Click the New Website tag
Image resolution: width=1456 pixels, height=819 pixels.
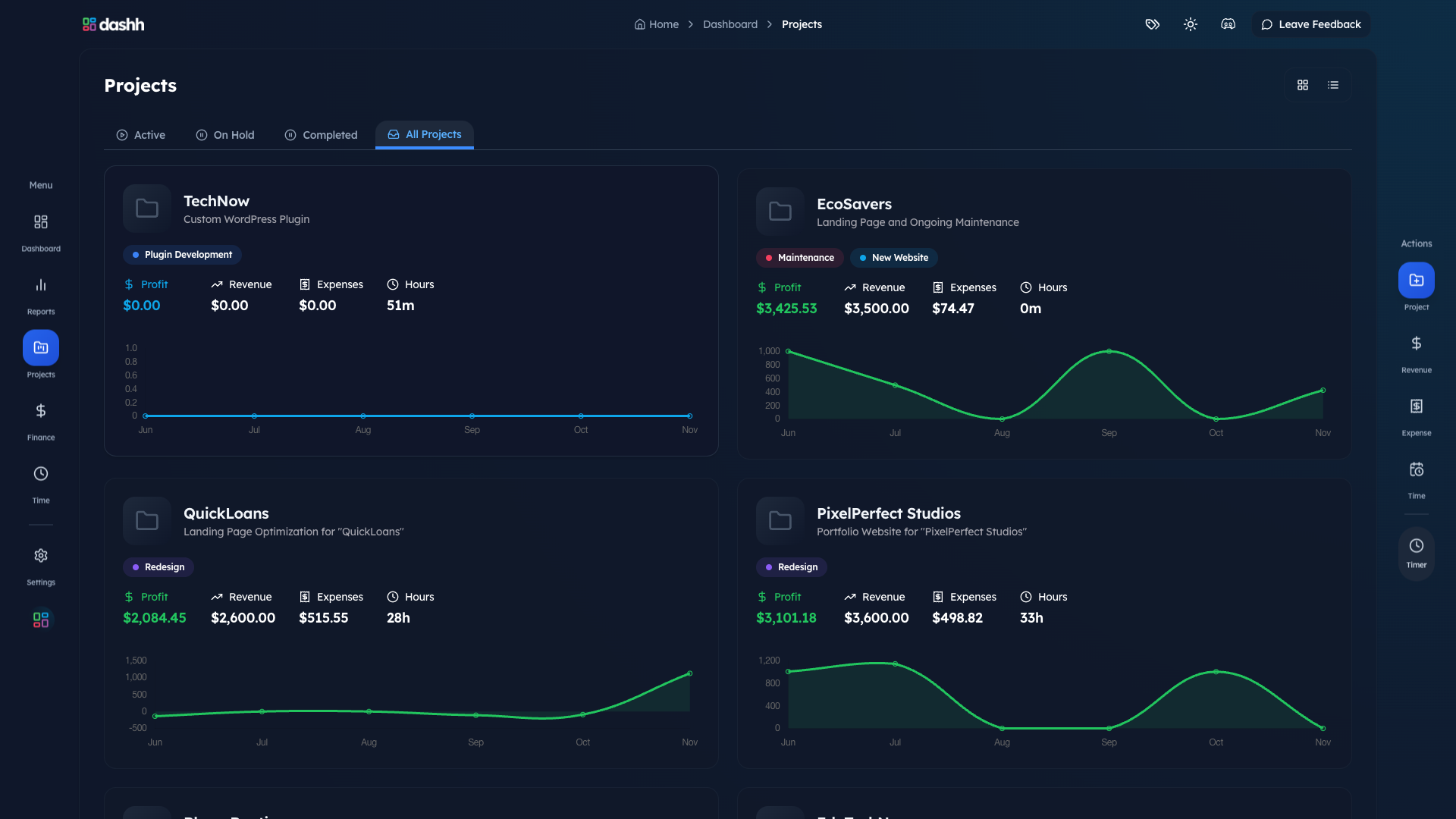pos(893,258)
